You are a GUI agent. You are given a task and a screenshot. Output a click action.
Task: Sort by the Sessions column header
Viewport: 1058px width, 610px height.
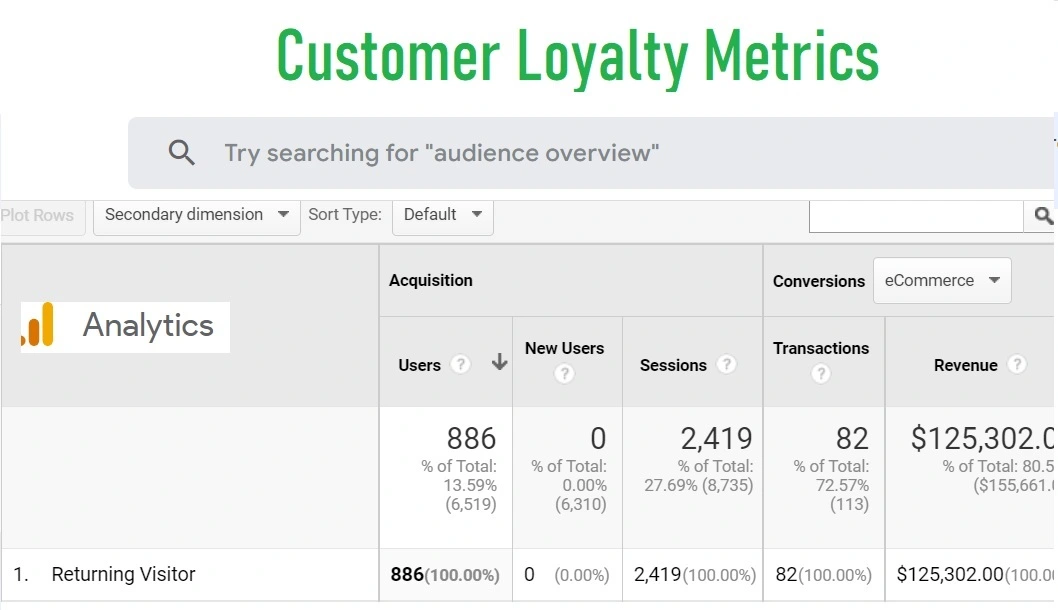click(x=673, y=366)
